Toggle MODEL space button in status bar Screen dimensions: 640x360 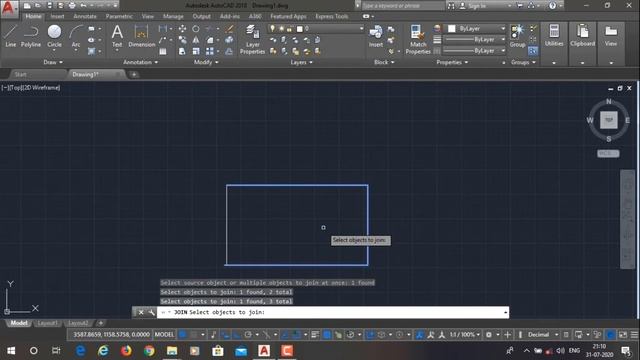click(x=164, y=335)
